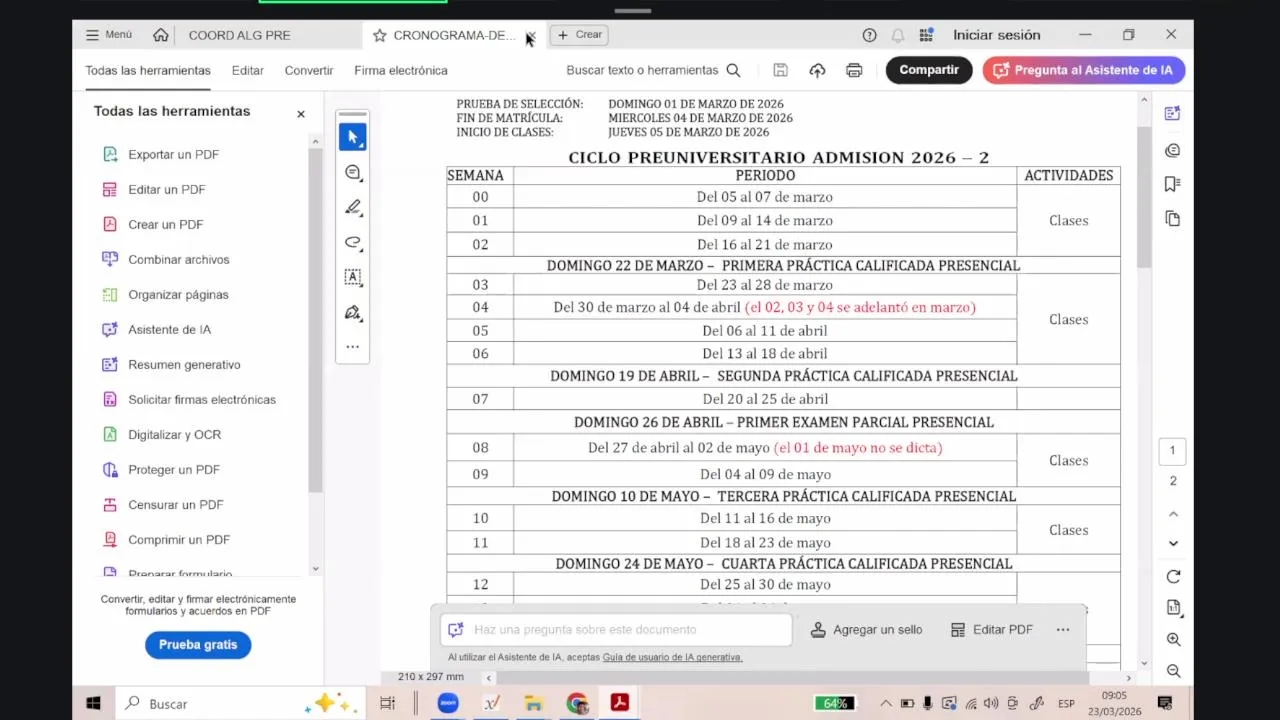Open page display fit options
The height and width of the screenshot is (720, 1280).
click(x=1173, y=607)
